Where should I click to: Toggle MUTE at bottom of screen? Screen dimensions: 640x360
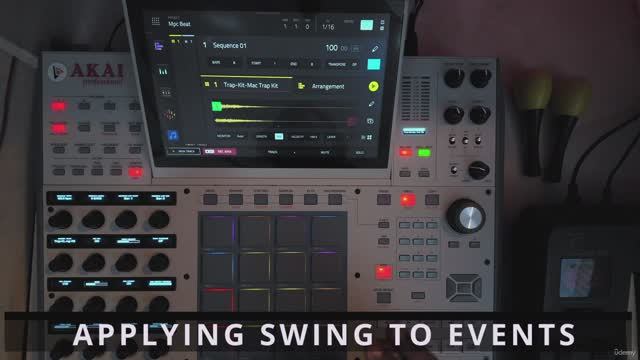coord(324,152)
